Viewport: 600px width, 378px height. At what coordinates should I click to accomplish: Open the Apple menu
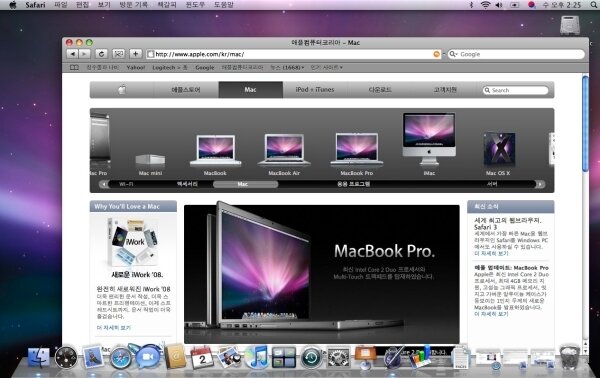tap(12, 5)
